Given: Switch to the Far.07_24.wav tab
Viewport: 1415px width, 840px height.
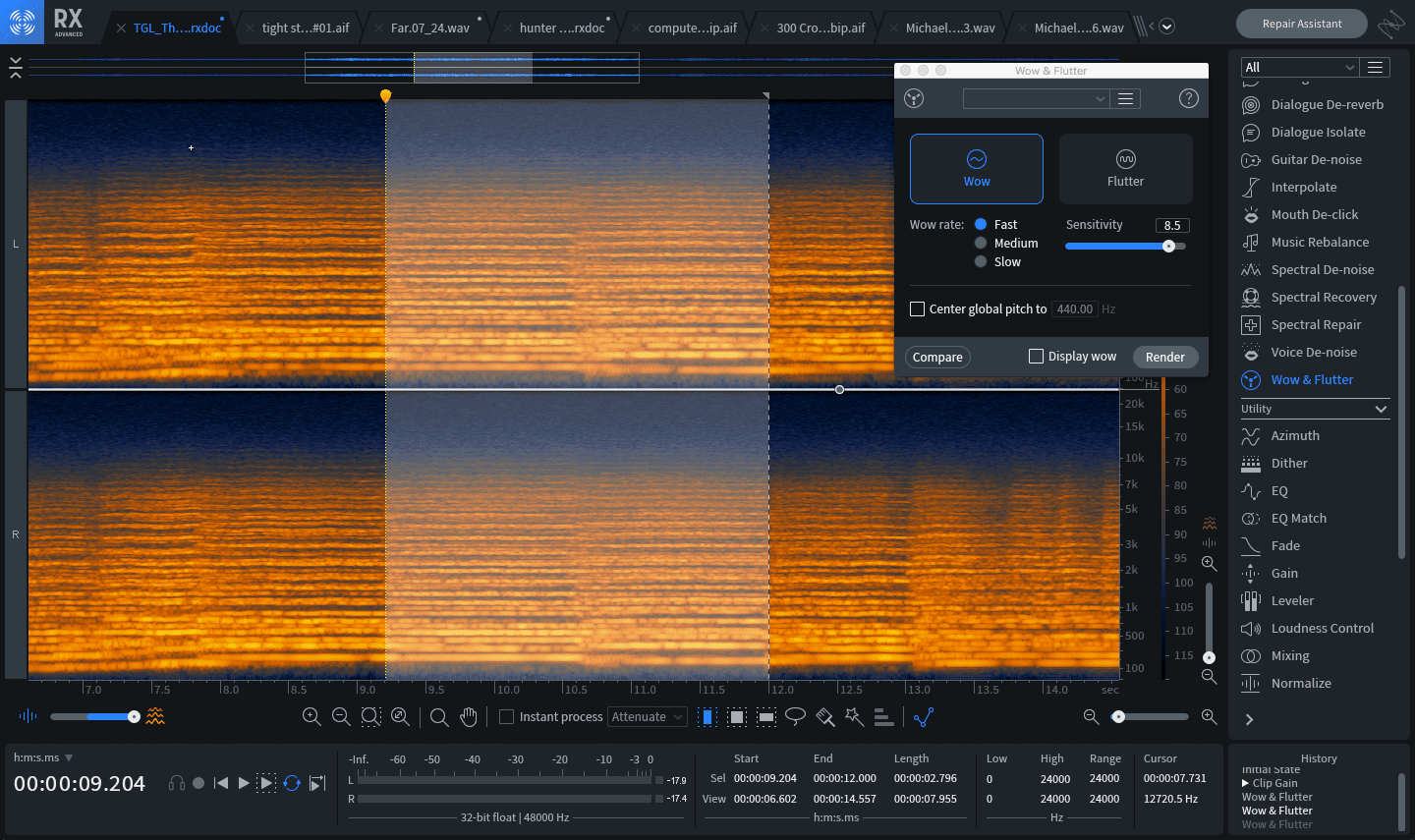Looking at the screenshot, I should (x=430, y=28).
